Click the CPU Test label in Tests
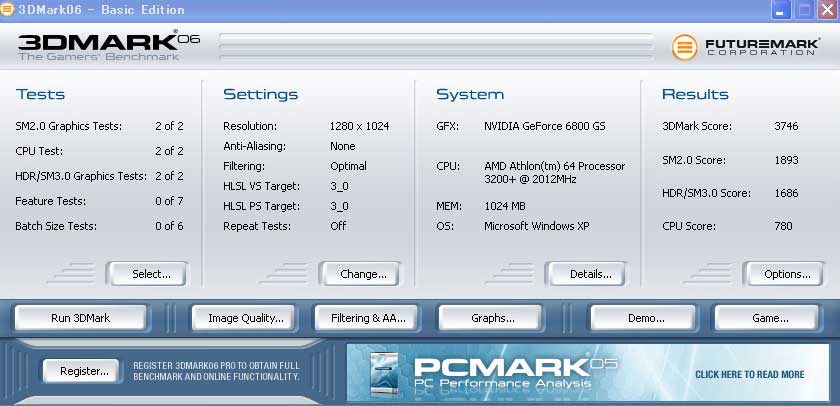Image resolution: width=840 pixels, height=406 pixels. click(x=39, y=152)
